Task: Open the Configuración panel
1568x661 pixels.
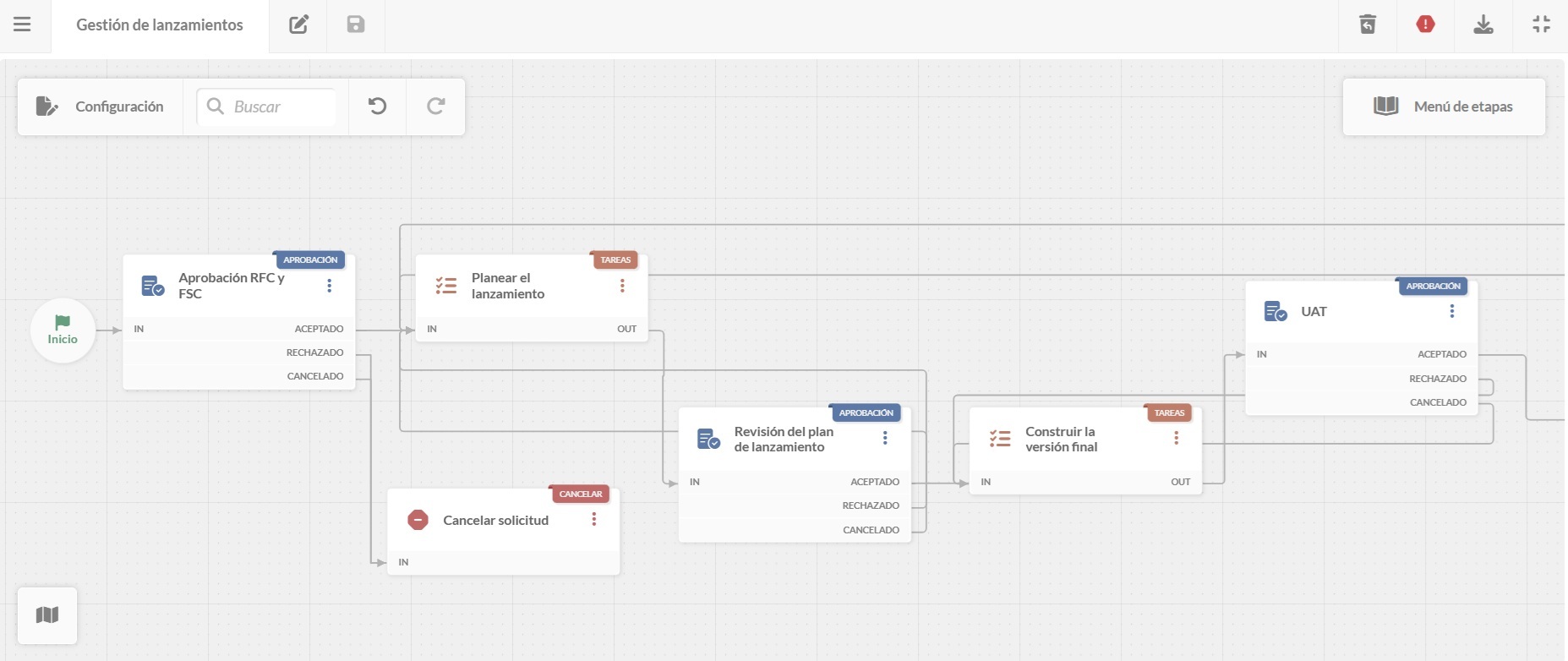Action: click(100, 107)
